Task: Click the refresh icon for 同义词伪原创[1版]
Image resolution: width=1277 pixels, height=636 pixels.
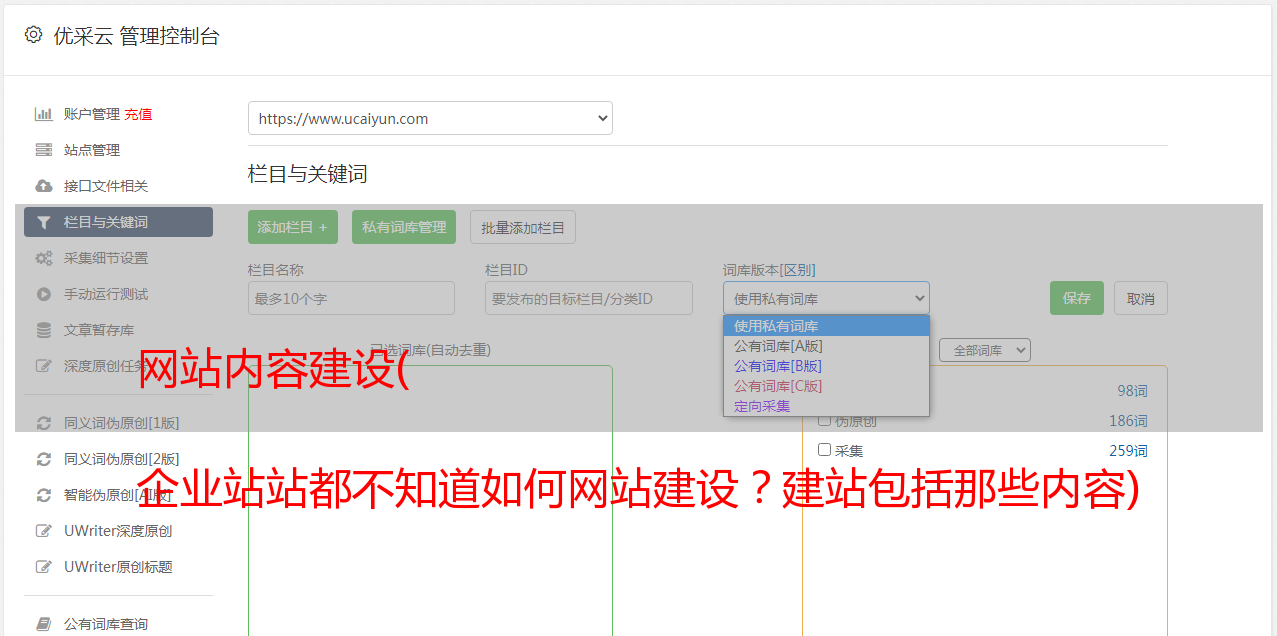Action: click(x=44, y=423)
